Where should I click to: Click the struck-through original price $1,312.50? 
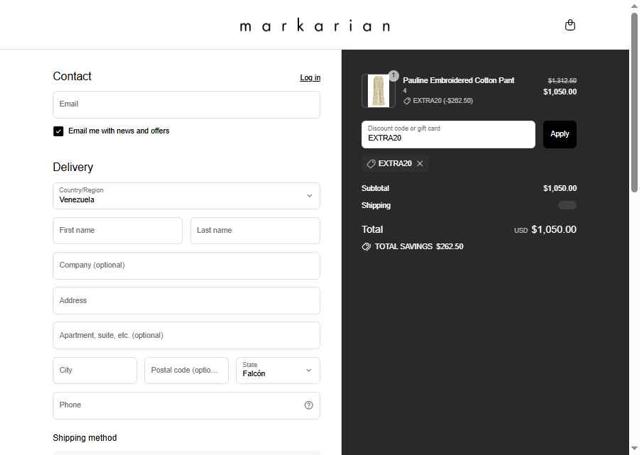(x=562, y=81)
